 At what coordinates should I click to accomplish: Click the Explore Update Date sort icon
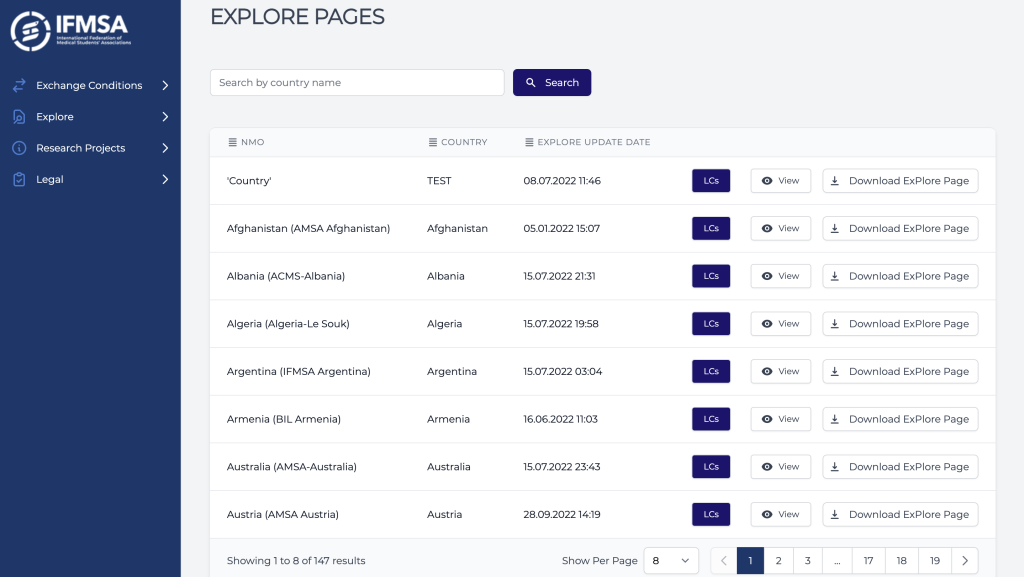529,142
